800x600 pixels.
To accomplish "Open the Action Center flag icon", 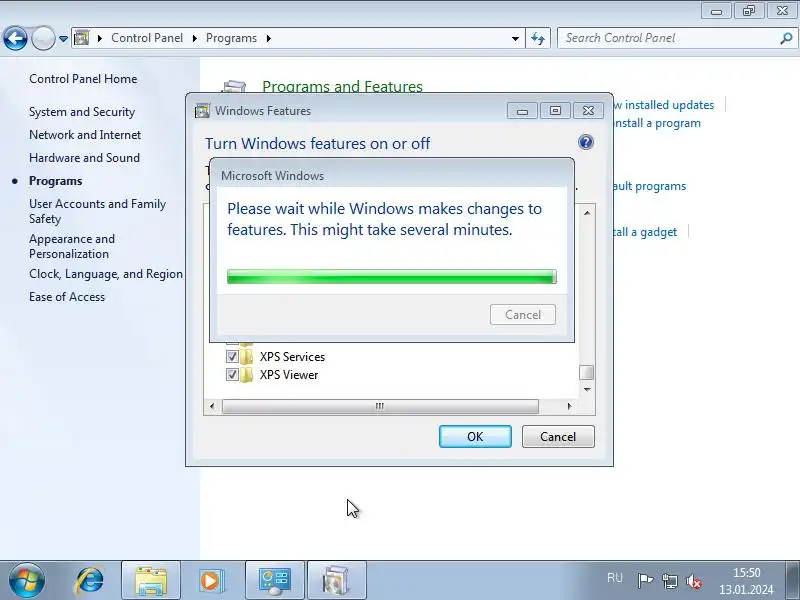I will 645,580.
